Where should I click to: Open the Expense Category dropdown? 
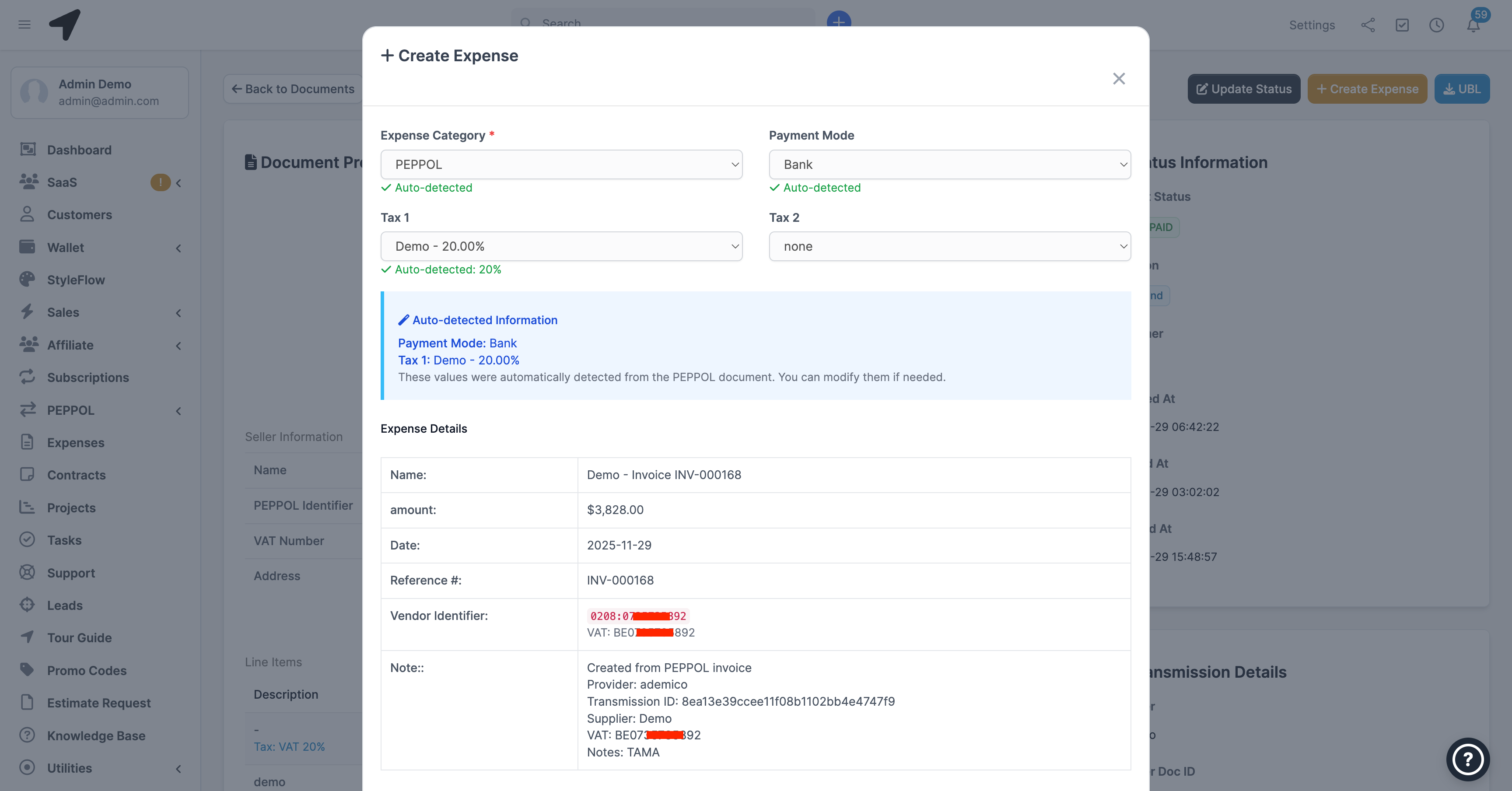pyautogui.click(x=561, y=164)
